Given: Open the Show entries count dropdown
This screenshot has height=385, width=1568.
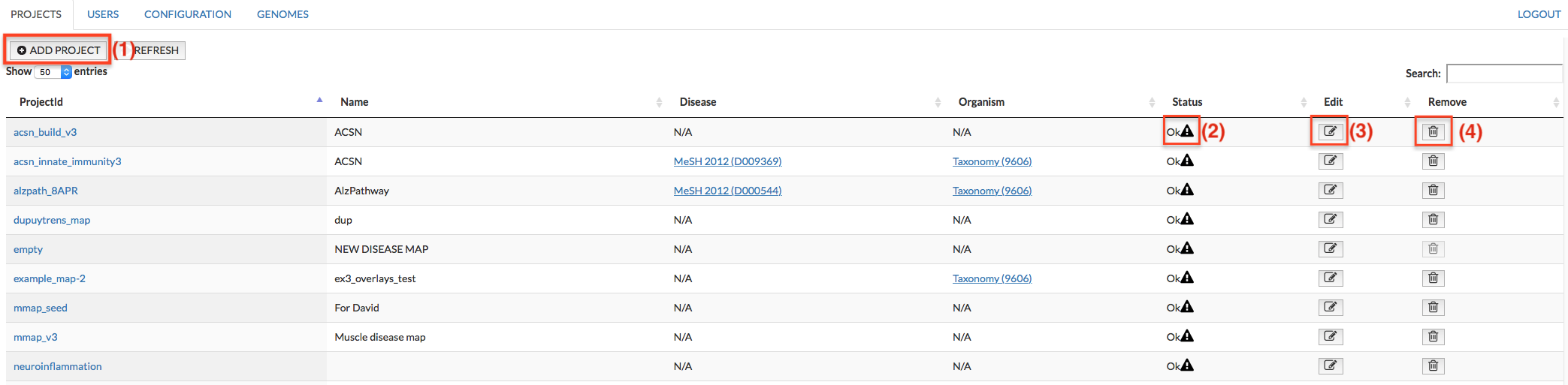Looking at the screenshot, I should pos(53,72).
